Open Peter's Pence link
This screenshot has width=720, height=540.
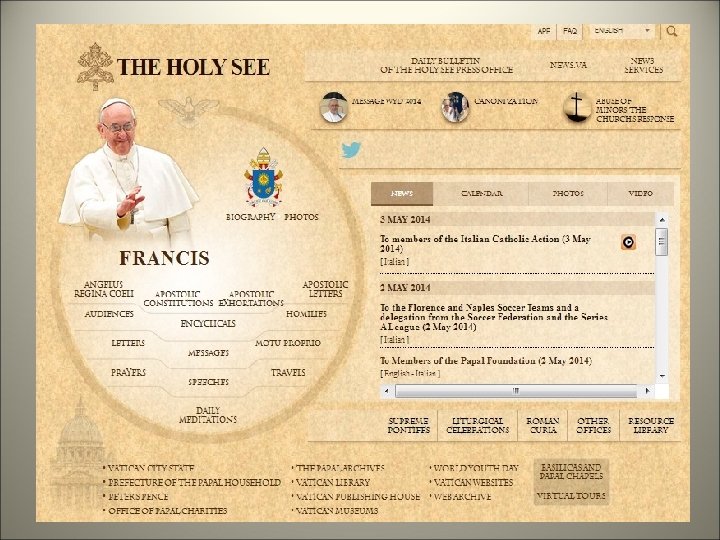tap(138, 497)
